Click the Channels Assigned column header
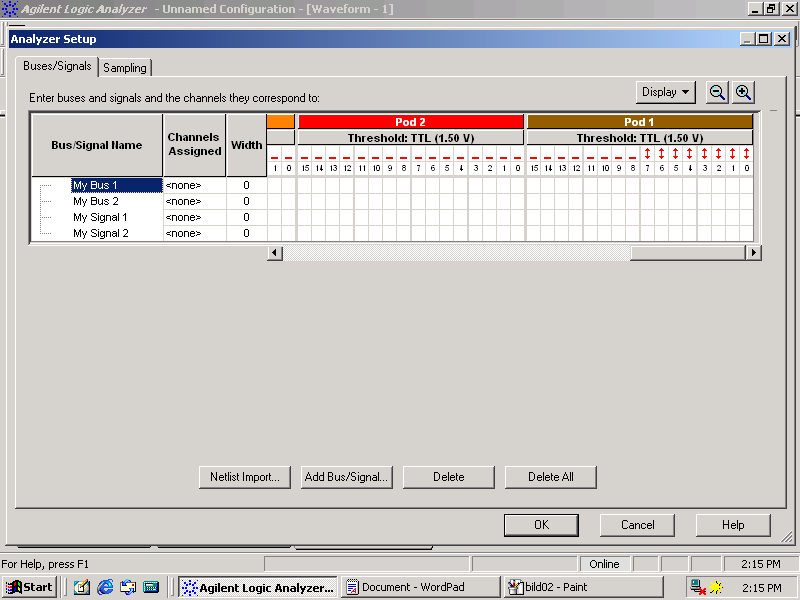 (194, 145)
